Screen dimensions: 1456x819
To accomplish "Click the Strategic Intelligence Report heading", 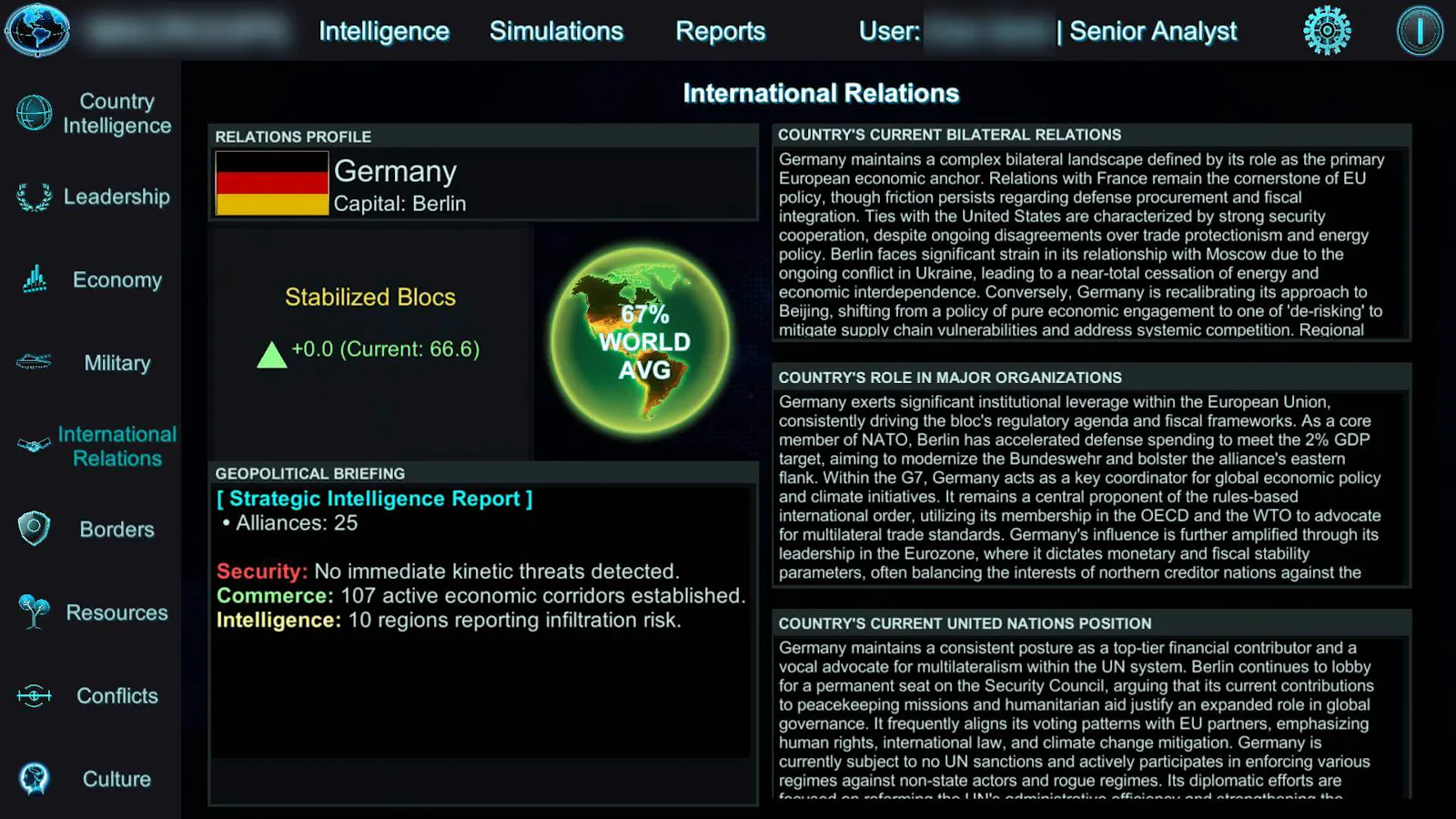I will click(374, 499).
